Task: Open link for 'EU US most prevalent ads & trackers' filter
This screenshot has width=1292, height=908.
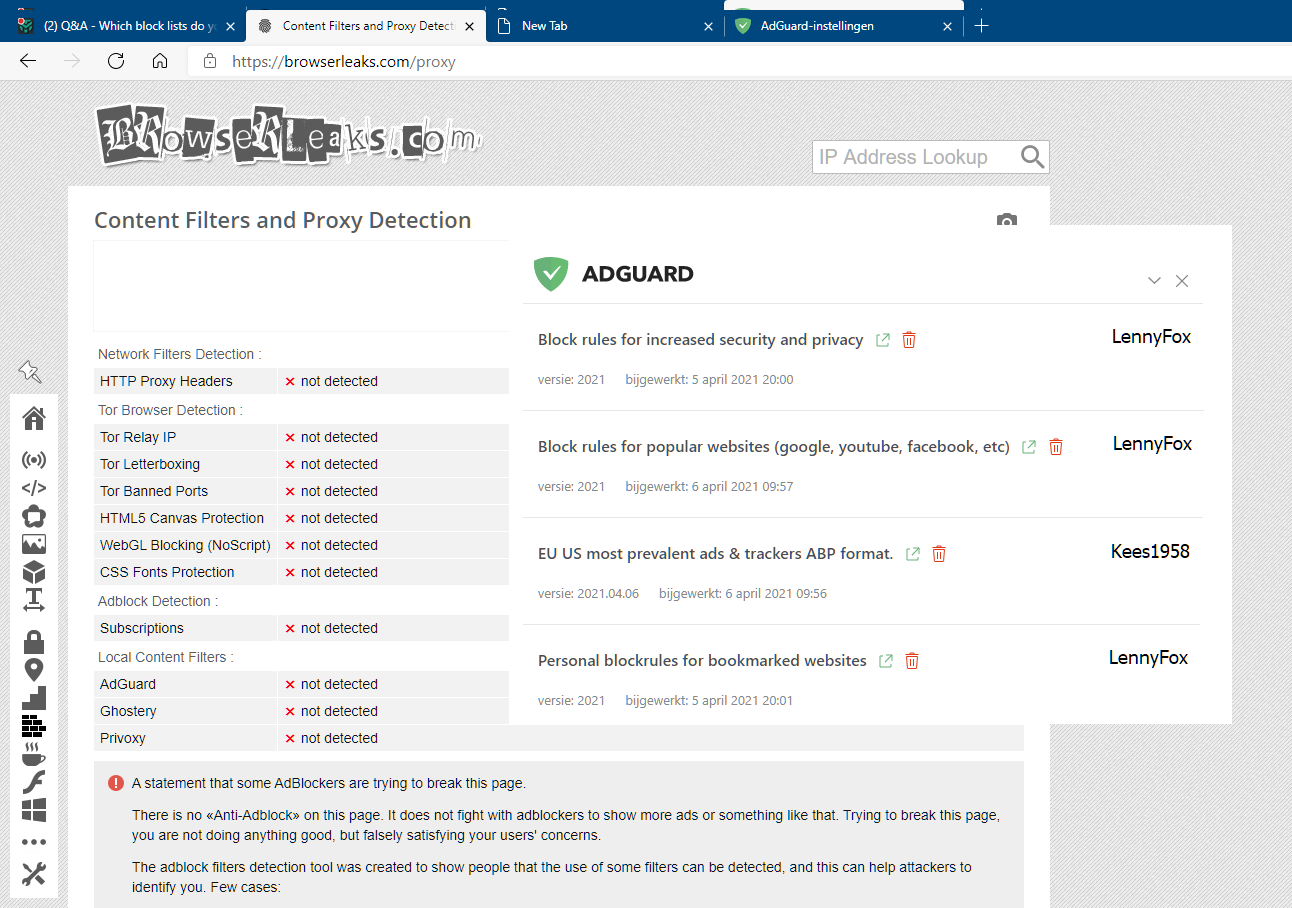Action: [913, 554]
